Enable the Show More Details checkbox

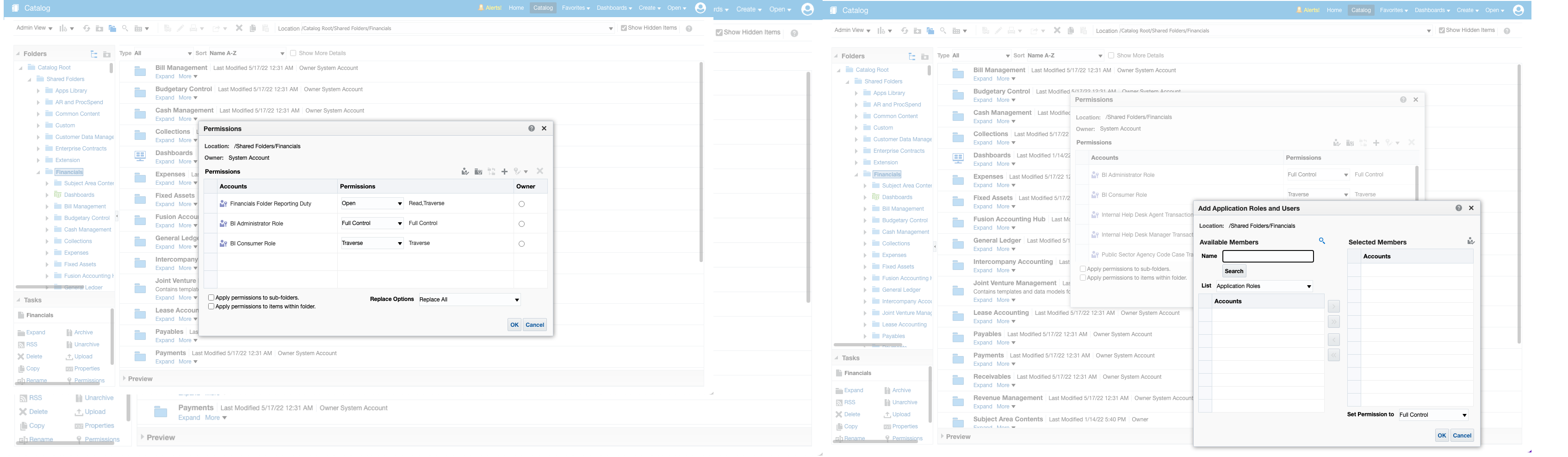click(293, 53)
